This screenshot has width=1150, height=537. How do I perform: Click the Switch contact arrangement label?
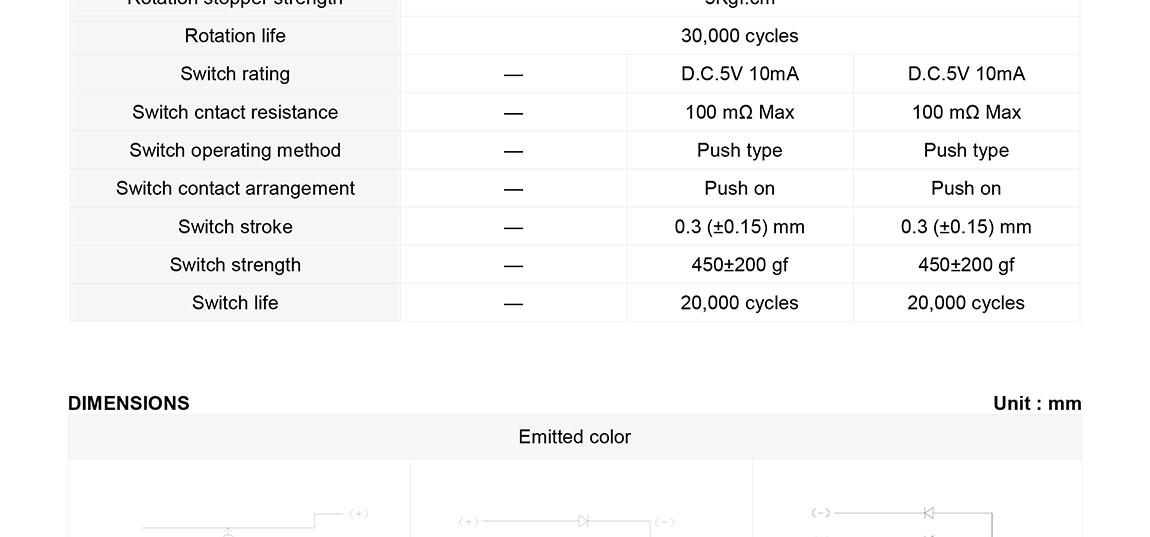[235, 188]
